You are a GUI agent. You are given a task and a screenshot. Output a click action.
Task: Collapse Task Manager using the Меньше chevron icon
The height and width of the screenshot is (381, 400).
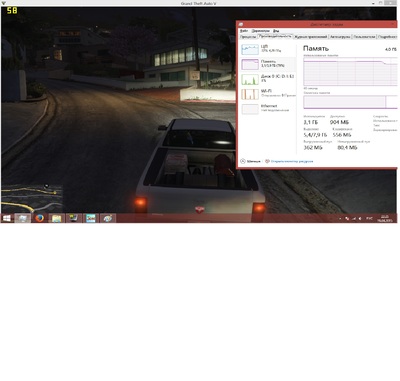point(243,161)
